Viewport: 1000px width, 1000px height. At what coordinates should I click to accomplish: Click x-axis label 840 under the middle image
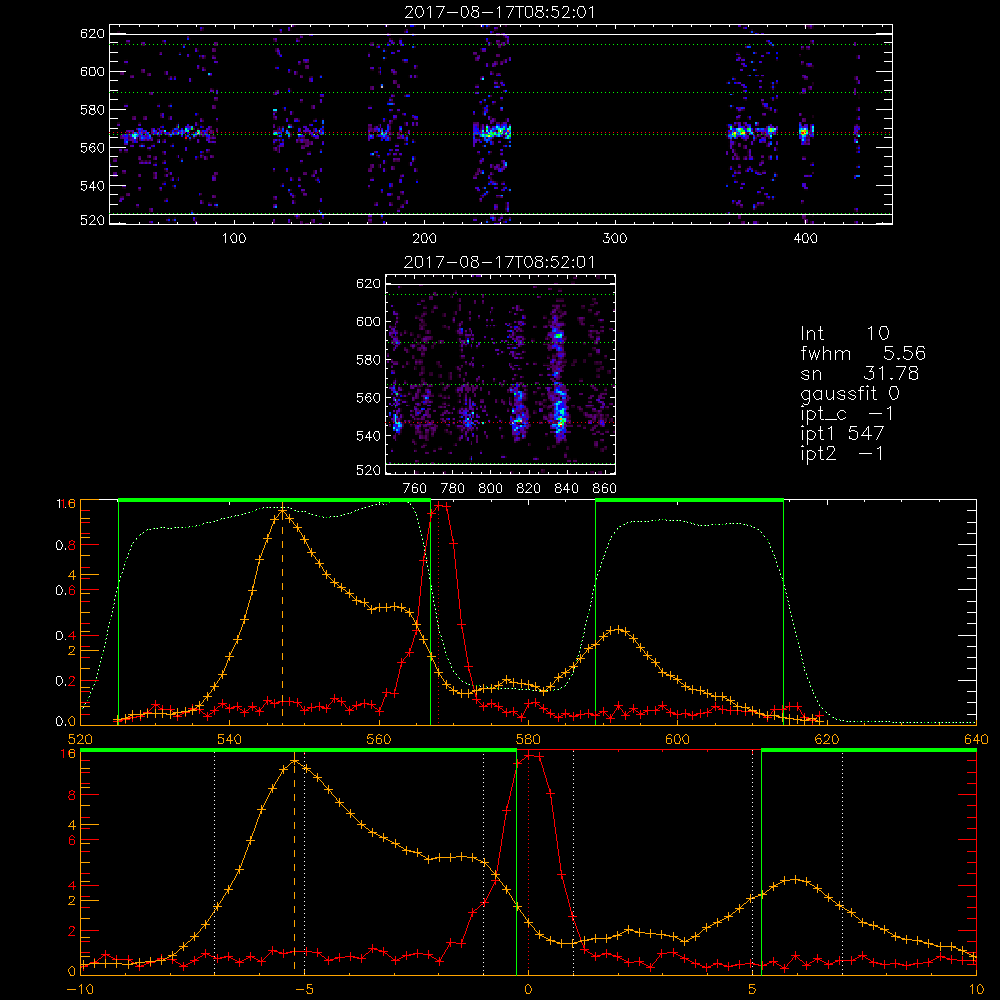coord(566,489)
